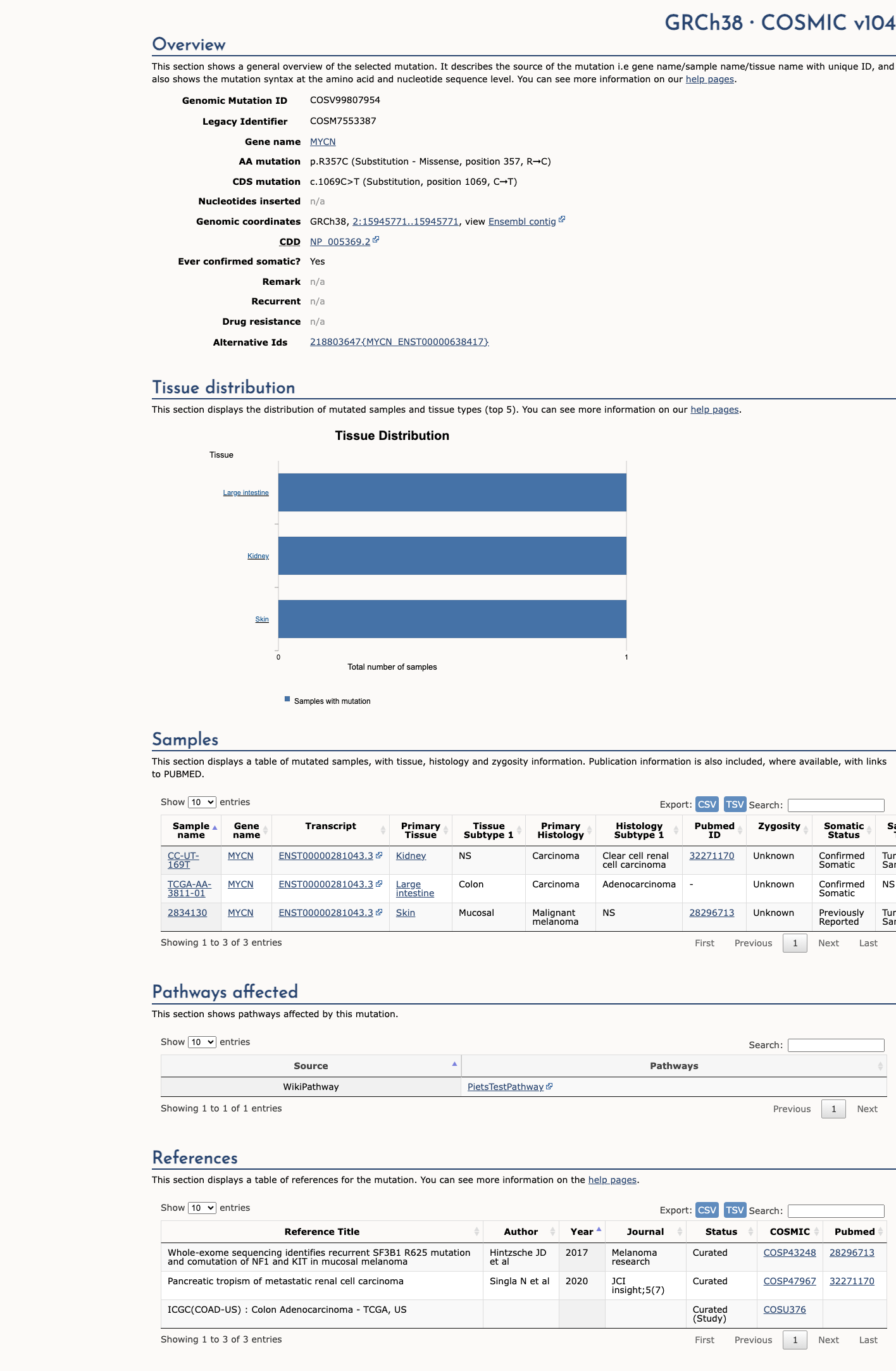
Task: Click sort arrow on Samples Gene name column
Action: tap(266, 830)
